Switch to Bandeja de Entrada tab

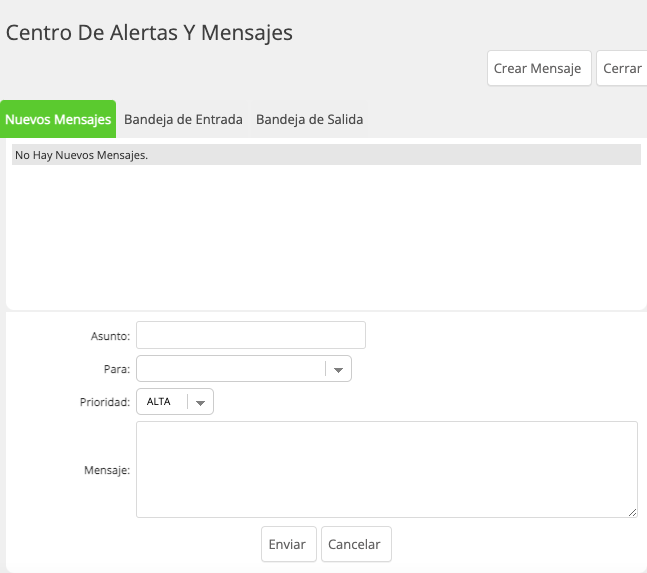[x=183, y=119]
